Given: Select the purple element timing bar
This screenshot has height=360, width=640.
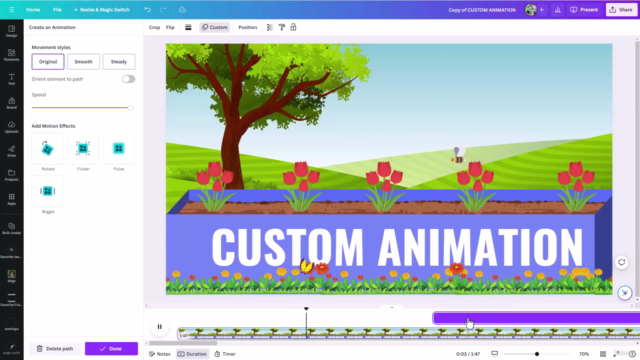Looking at the screenshot, I should point(536,318).
